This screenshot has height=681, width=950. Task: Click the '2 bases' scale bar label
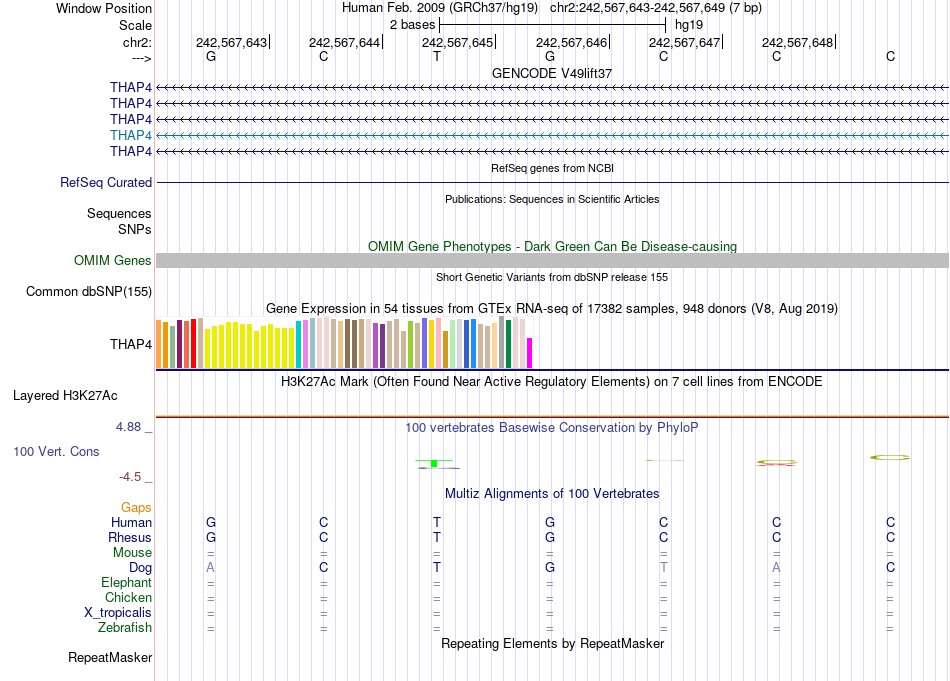coord(412,25)
